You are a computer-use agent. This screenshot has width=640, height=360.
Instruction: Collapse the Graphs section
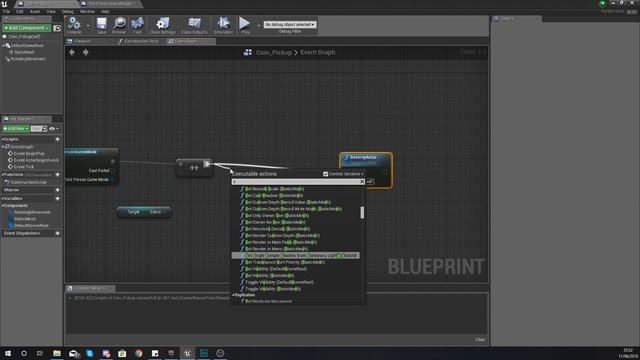[3, 140]
